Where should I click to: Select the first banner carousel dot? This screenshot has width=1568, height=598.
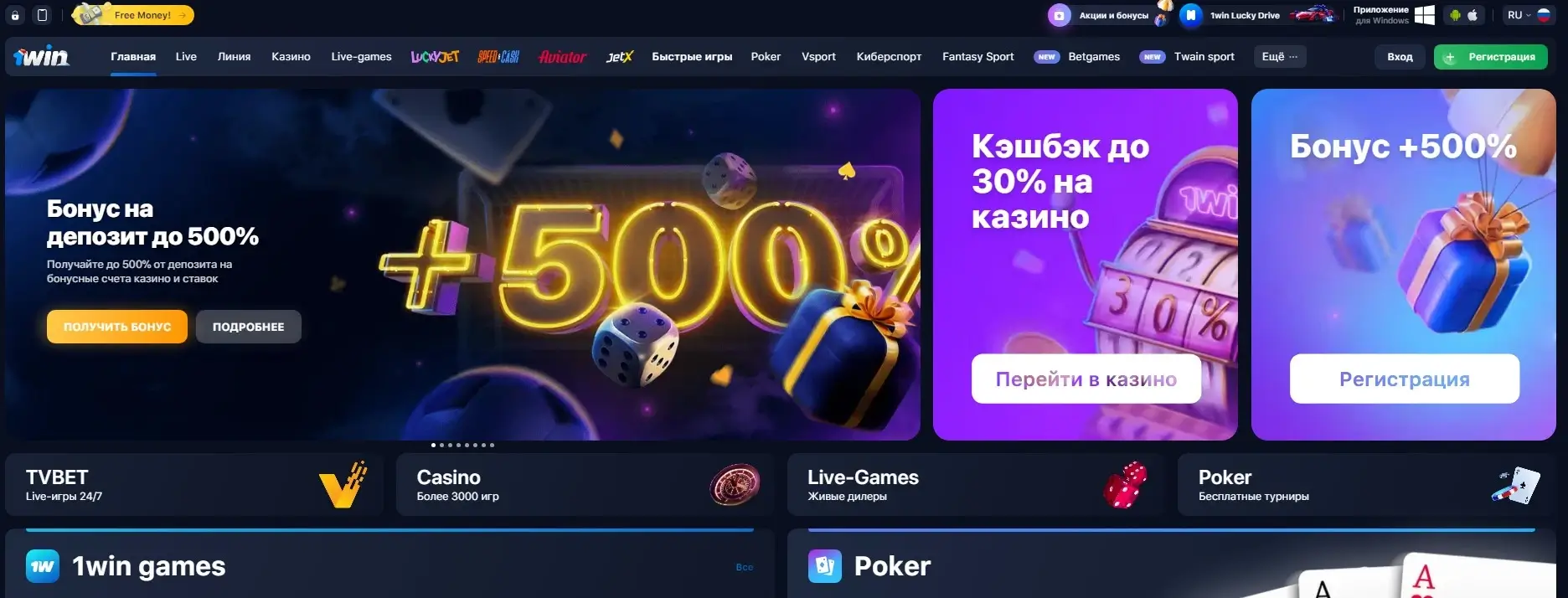point(433,445)
